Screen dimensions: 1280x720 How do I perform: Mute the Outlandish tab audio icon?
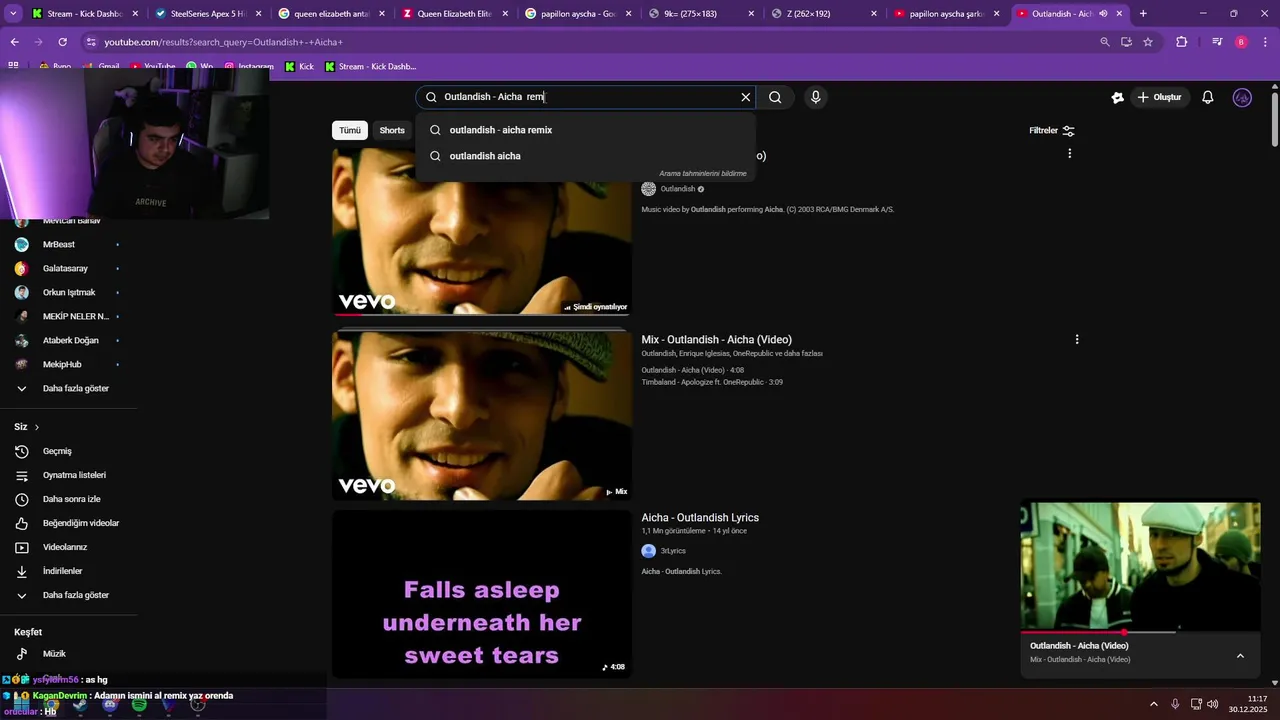[x=1103, y=14]
